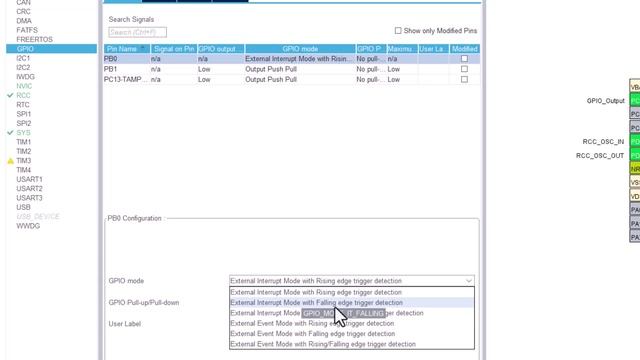The width and height of the screenshot is (640, 360).
Task: Select the PB1 pin row
Action: [x=291, y=69]
